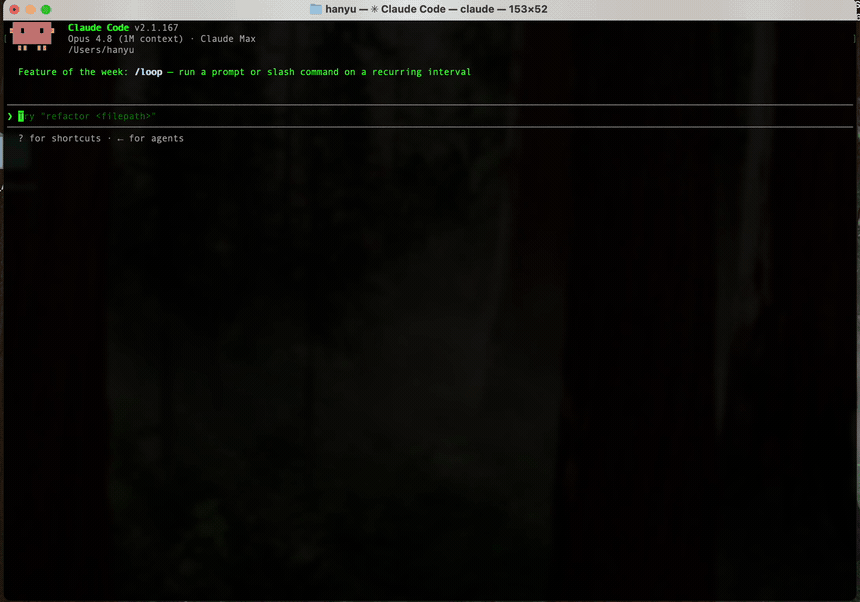Click 'run a prompt or slash command' description
This screenshot has height=602, width=860.
(258, 72)
